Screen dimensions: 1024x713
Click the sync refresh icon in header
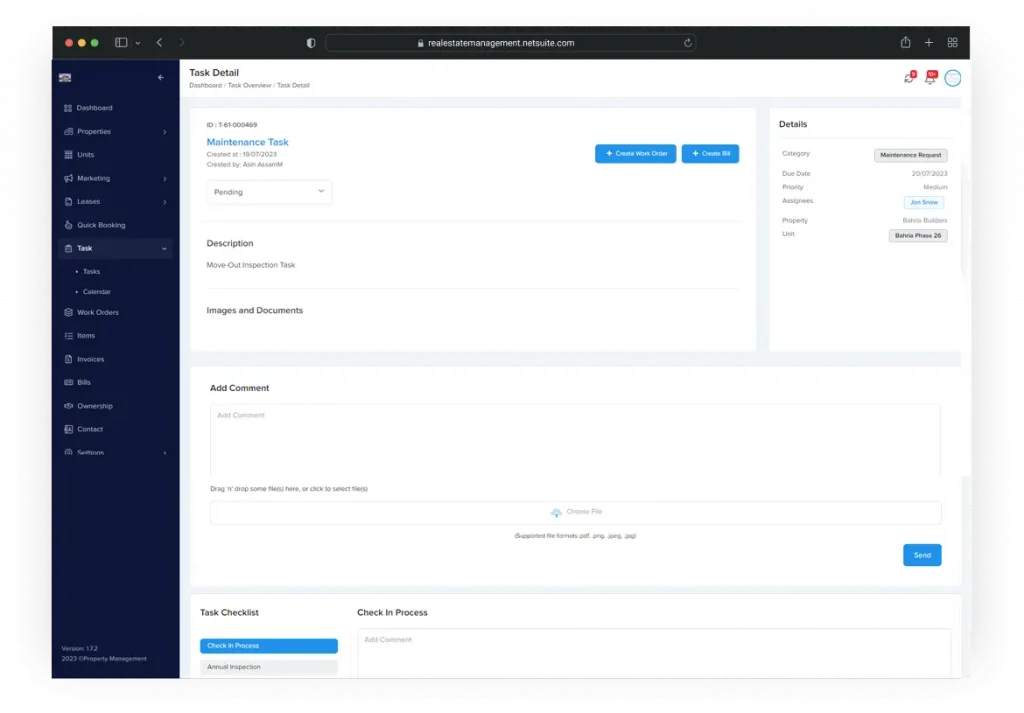point(908,78)
